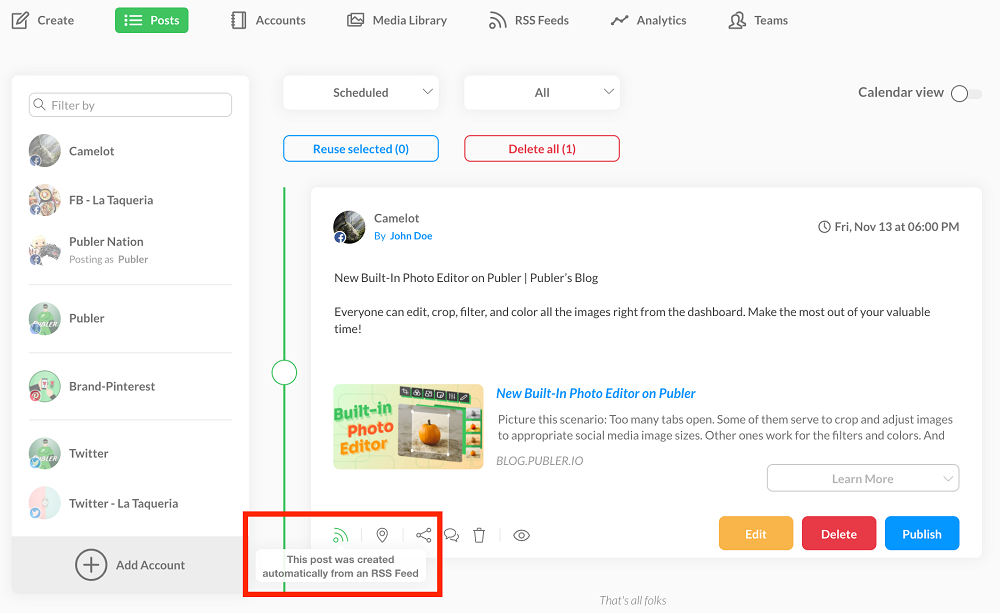
Task: Expand the All filter dropdown
Action: [542, 93]
